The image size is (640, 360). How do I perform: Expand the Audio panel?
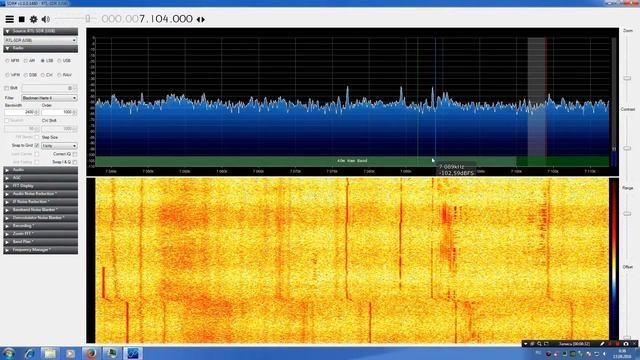pos(40,170)
